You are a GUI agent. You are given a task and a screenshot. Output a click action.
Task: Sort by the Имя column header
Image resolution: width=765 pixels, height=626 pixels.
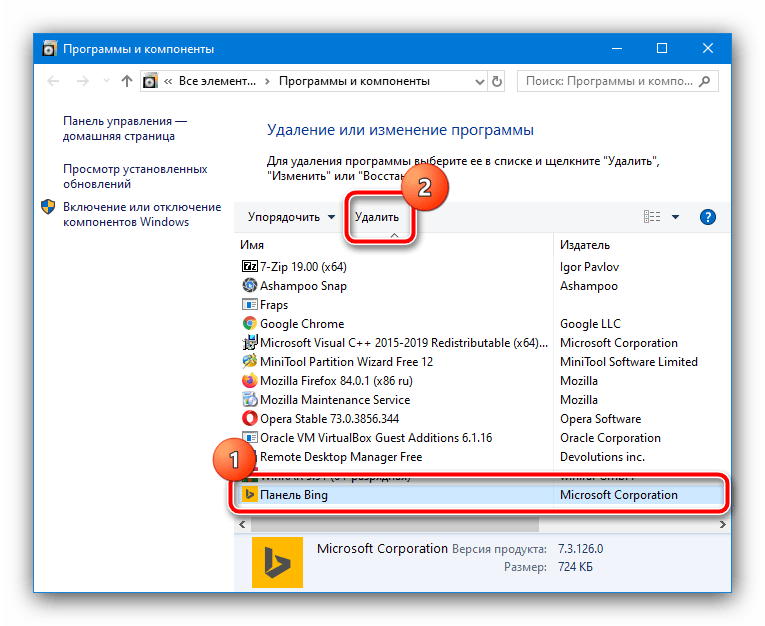[394, 245]
